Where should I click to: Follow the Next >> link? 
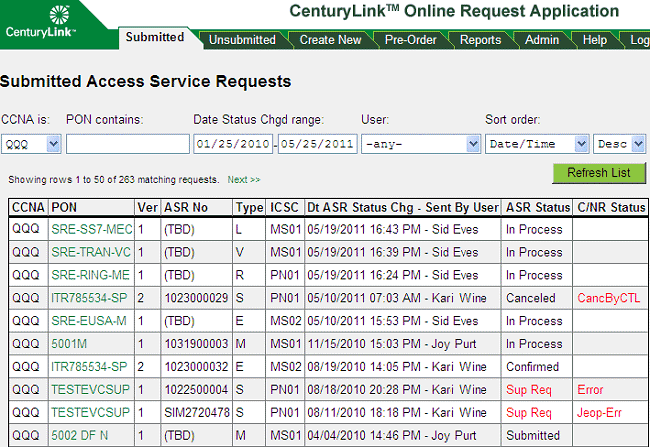[243, 180]
